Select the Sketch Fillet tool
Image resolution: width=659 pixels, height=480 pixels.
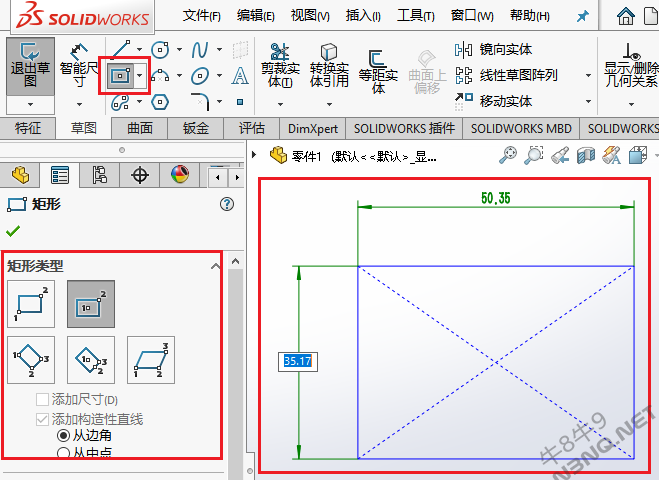(x=200, y=102)
